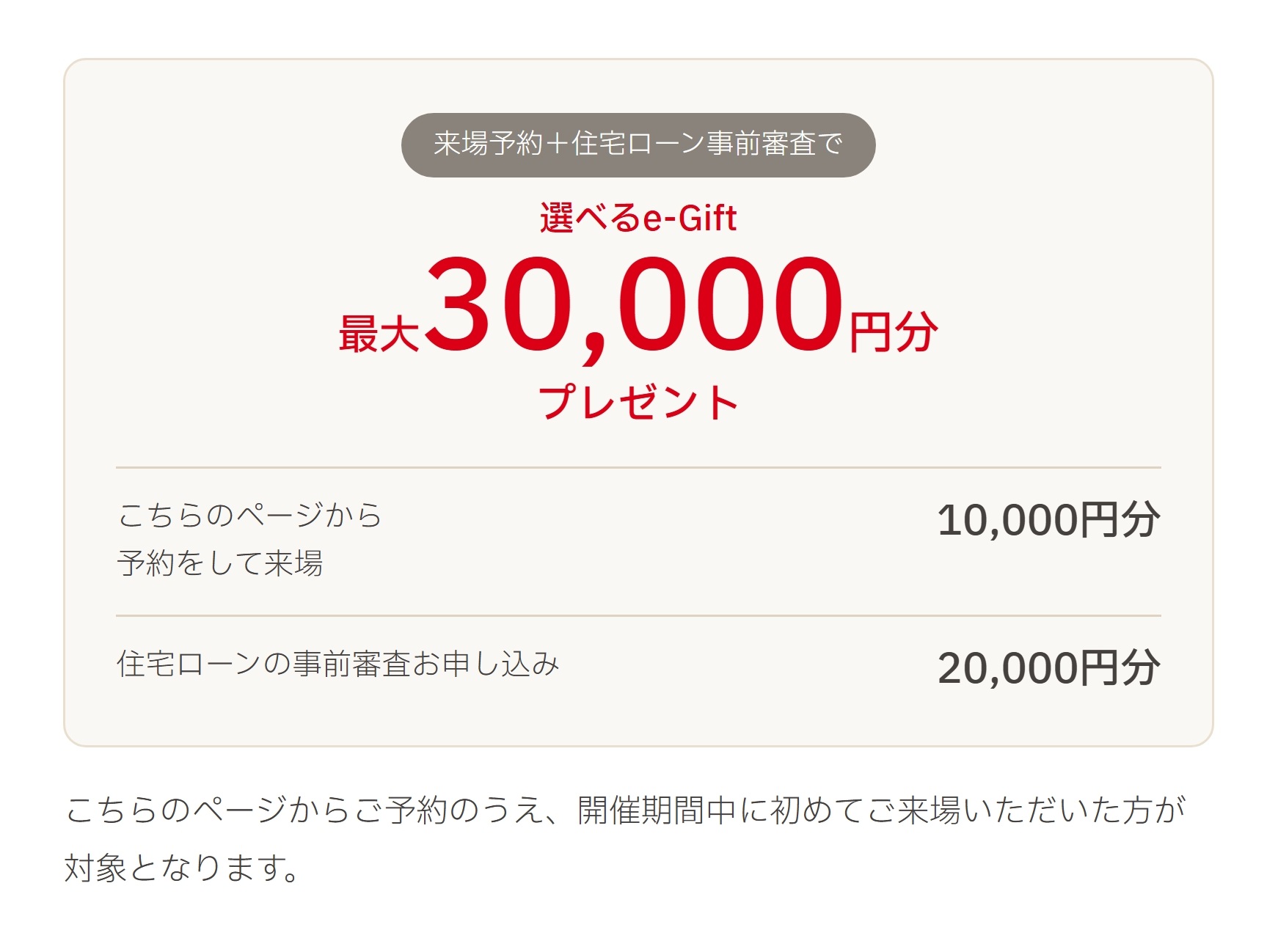
Task: Click the 予約をして来場 text line
Action: click(220, 563)
